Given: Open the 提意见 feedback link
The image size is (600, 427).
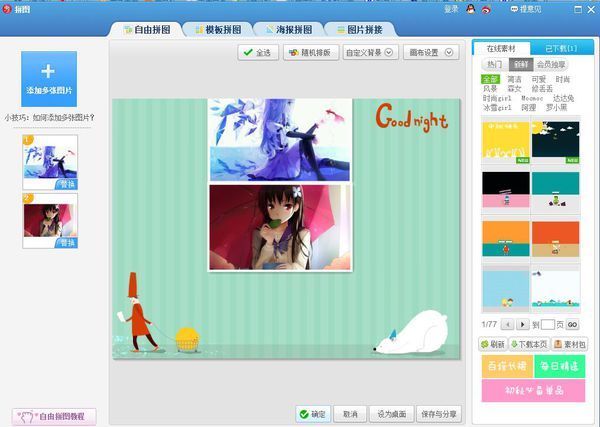Looking at the screenshot, I should coord(526,9).
